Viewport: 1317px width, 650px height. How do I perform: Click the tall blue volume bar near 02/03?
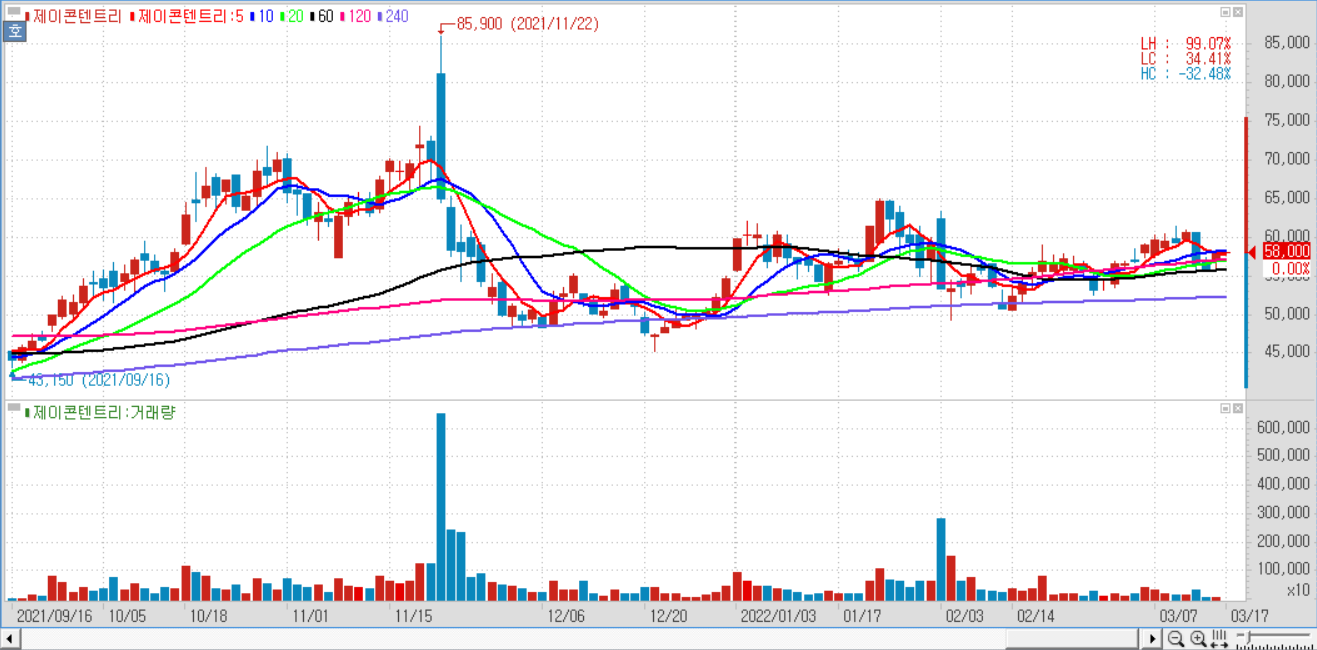(x=941, y=559)
